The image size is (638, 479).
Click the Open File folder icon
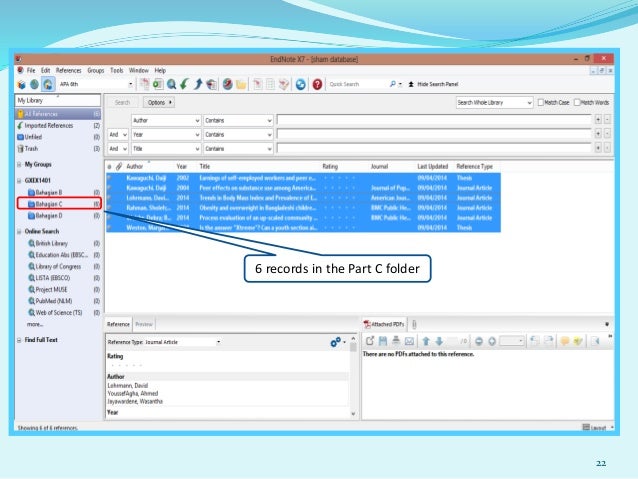pos(241,84)
